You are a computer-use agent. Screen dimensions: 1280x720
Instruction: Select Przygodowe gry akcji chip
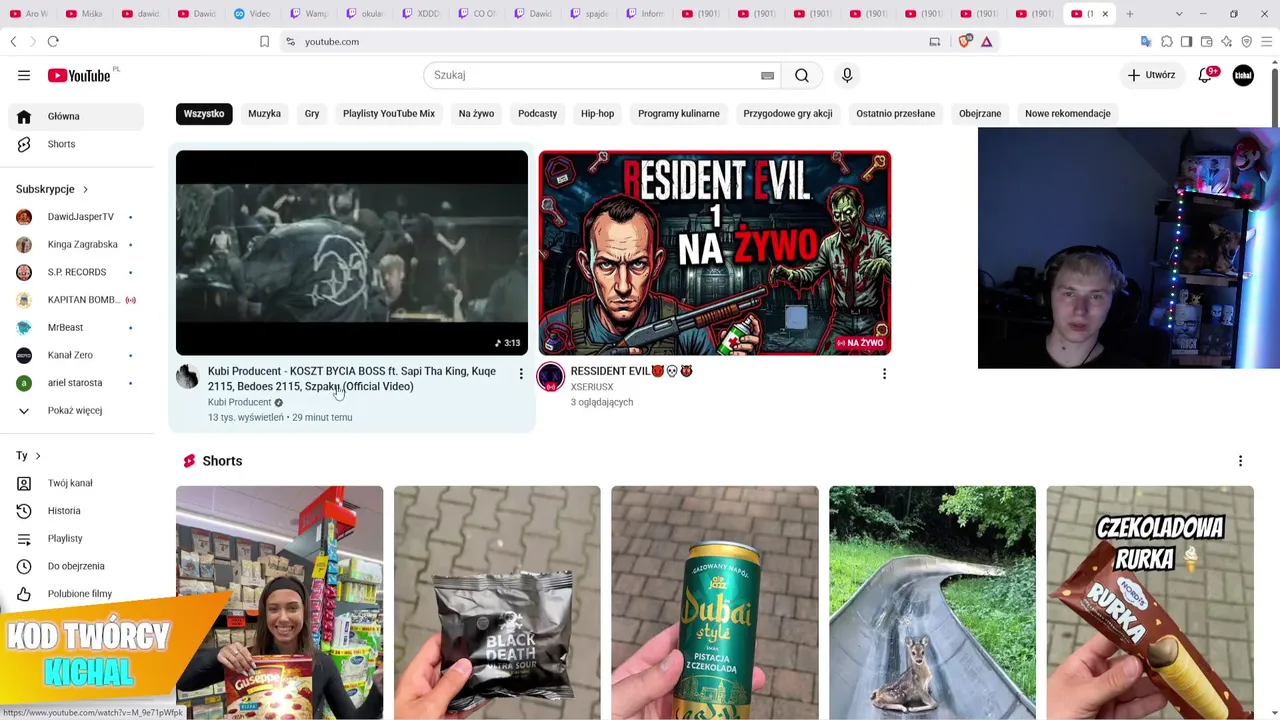click(x=788, y=113)
